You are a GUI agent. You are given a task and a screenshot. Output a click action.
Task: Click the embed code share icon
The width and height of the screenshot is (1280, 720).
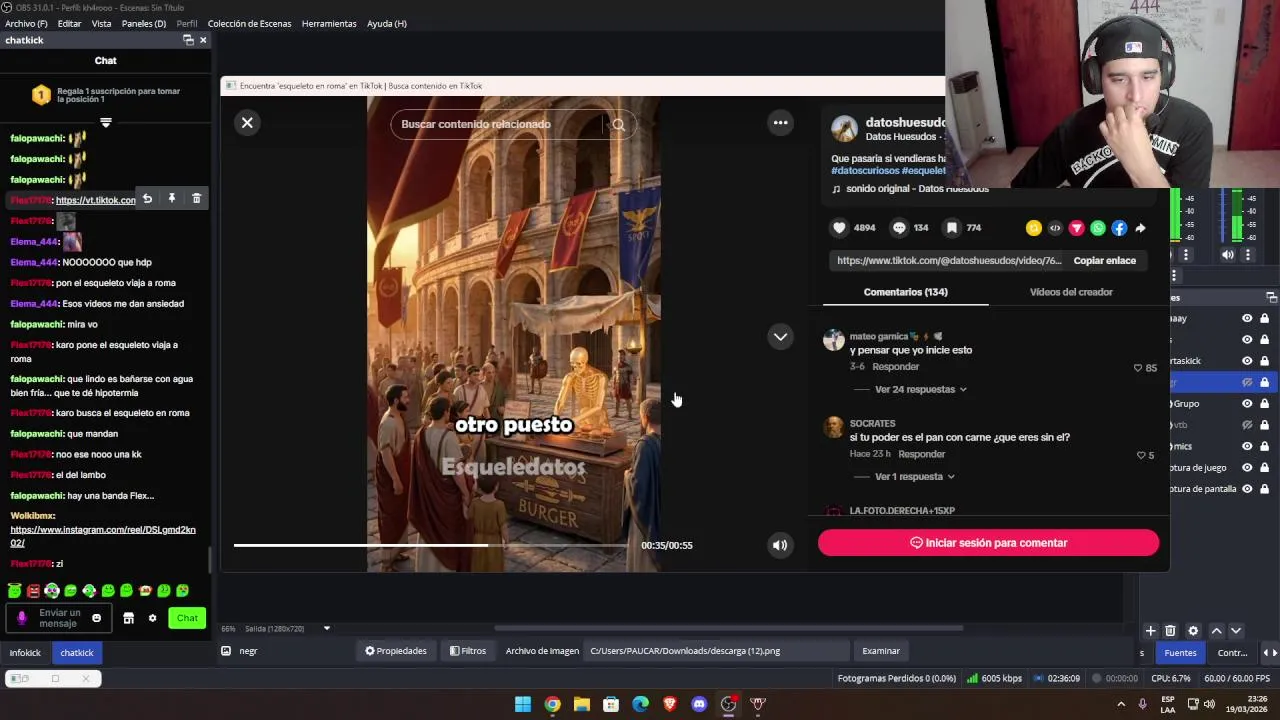[1055, 228]
